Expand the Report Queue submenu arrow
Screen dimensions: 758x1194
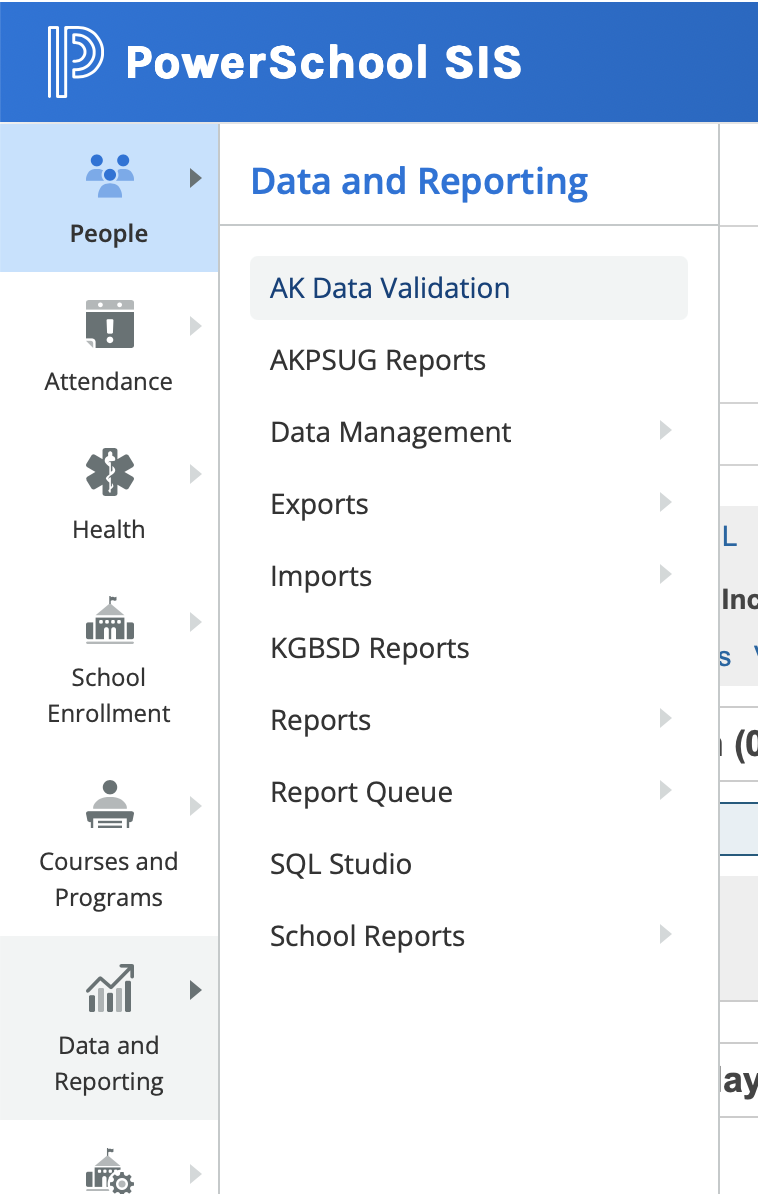tap(666, 790)
